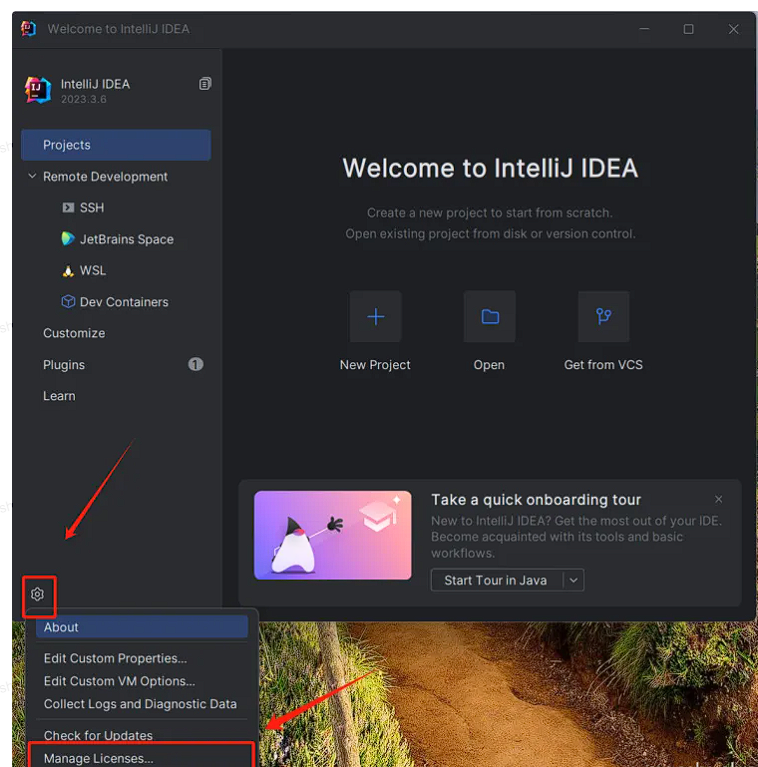Viewport: 758px width, 767px height.
Task: Click the Plugins update count badge
Action: [196, 364]
